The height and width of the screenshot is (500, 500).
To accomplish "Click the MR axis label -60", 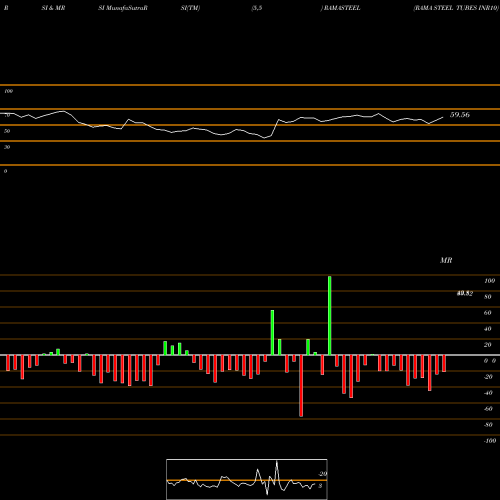I will pos(488,409).
